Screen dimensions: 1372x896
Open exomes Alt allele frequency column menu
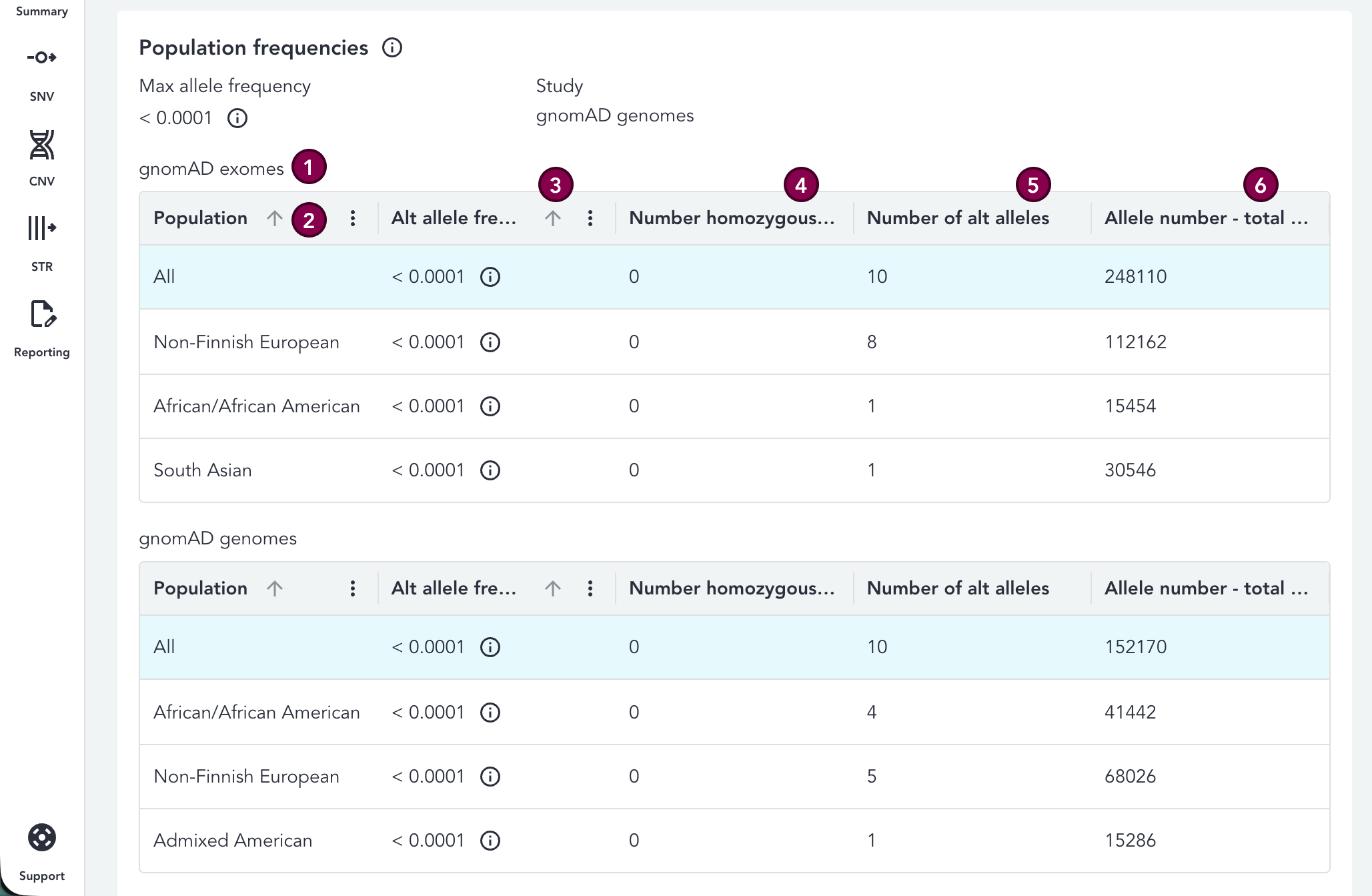pos(590,218)
